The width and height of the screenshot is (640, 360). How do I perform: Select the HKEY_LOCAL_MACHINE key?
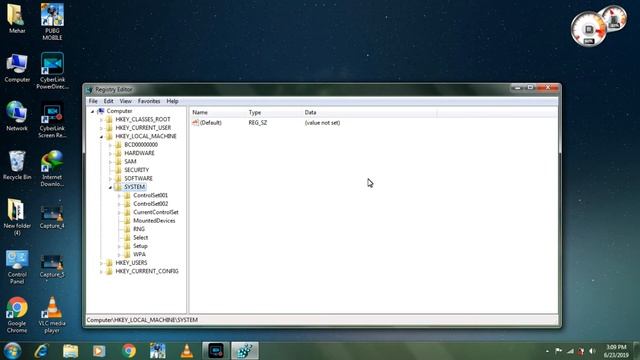tap(146, 136)
